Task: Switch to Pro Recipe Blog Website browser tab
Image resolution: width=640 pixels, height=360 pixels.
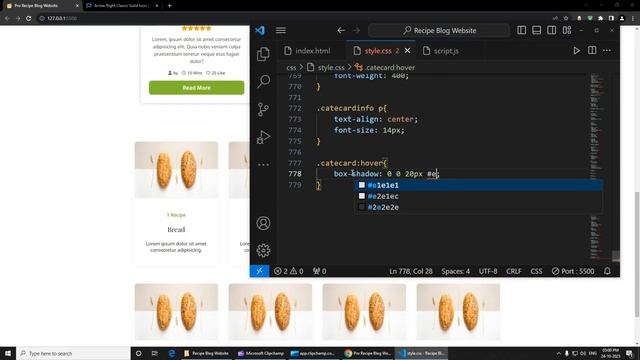Action: point(41,6)
